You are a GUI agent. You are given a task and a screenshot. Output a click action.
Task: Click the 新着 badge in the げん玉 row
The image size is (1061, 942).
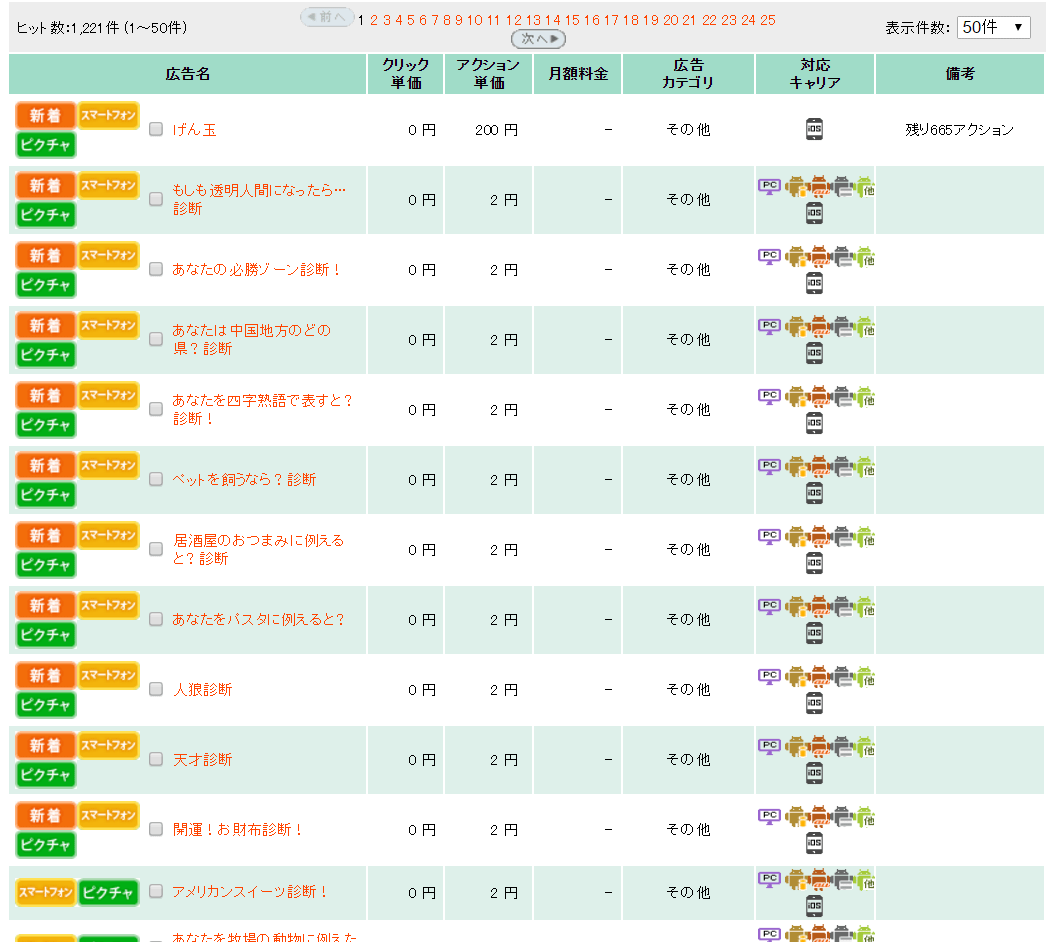point(45,116)
